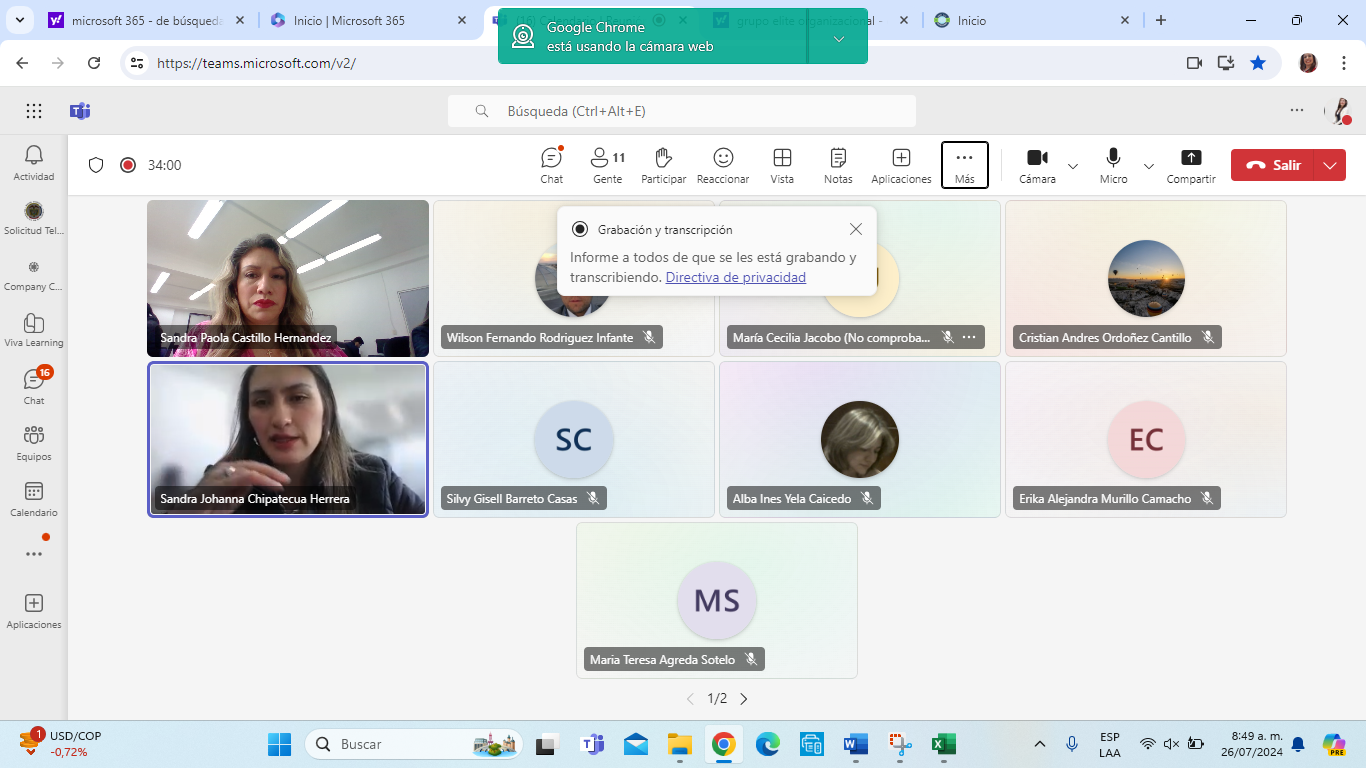
Task: Click the shield meeting security icon
Action: tap(96, 165)
